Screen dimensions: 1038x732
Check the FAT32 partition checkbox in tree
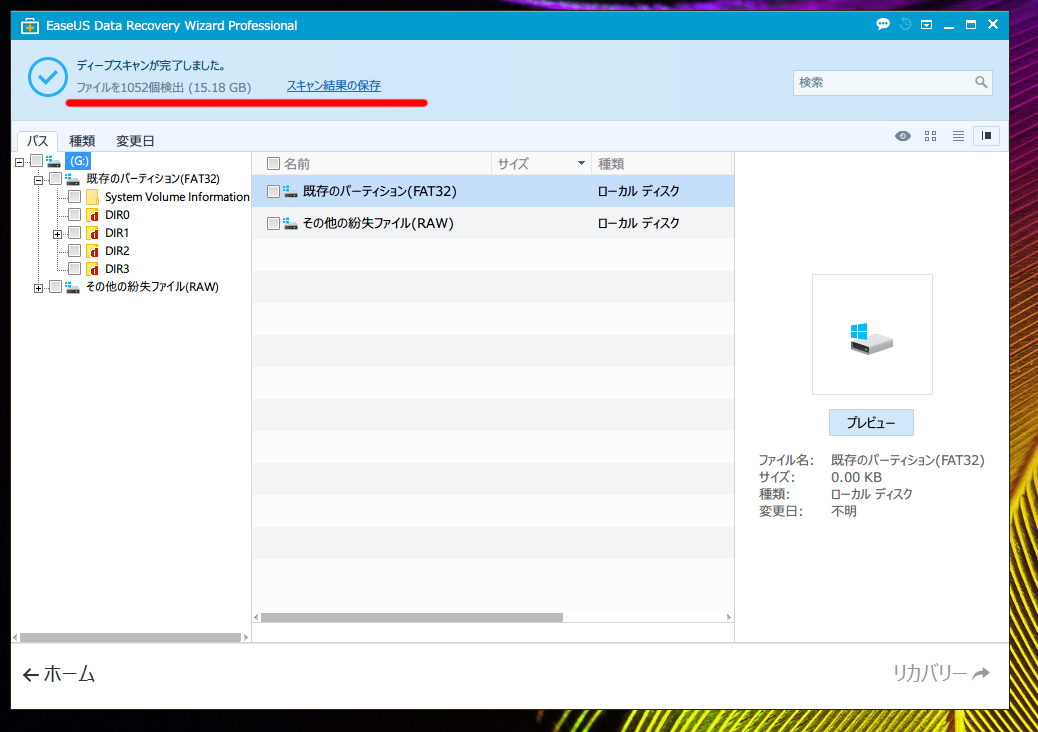coord(56,179)
